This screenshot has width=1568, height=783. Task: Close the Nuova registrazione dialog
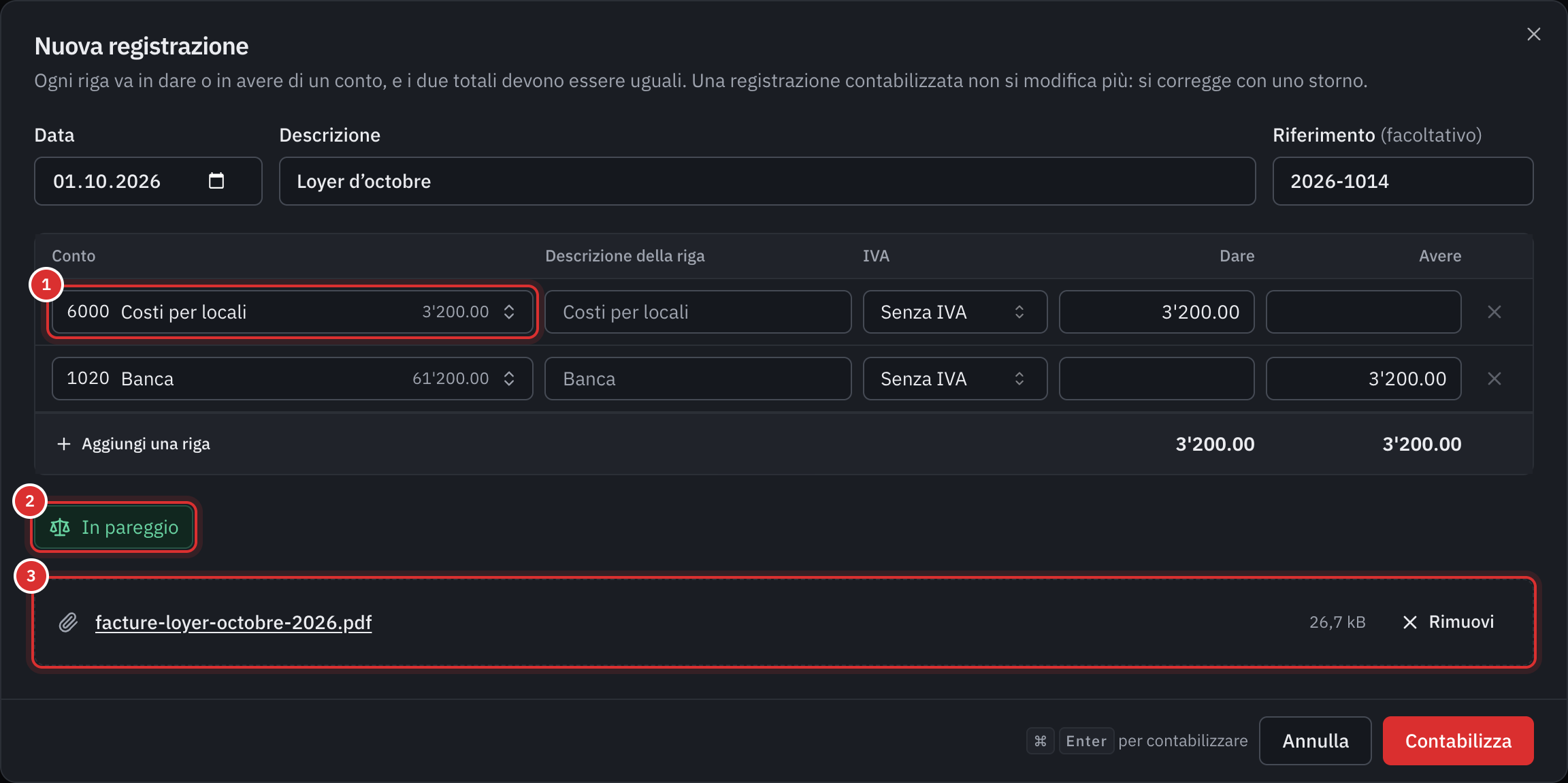pos(1533,34)
